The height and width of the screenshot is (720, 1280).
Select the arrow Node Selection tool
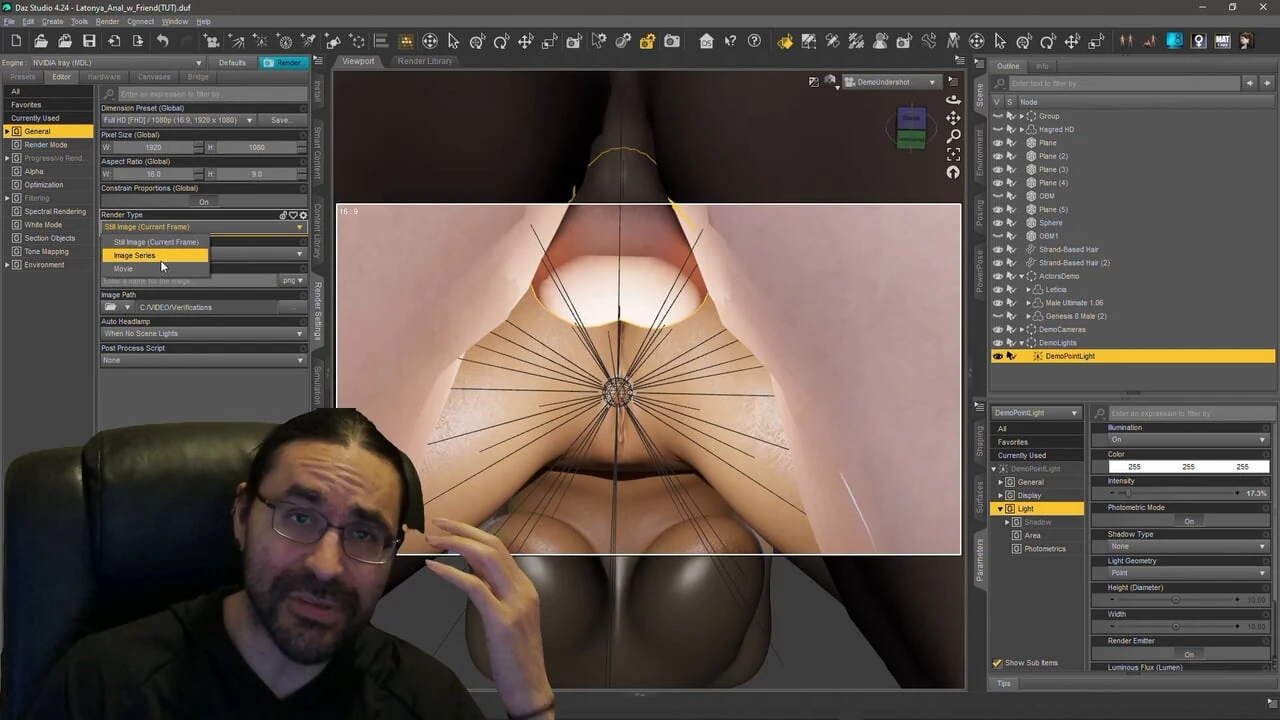click(x=454, y=41)
